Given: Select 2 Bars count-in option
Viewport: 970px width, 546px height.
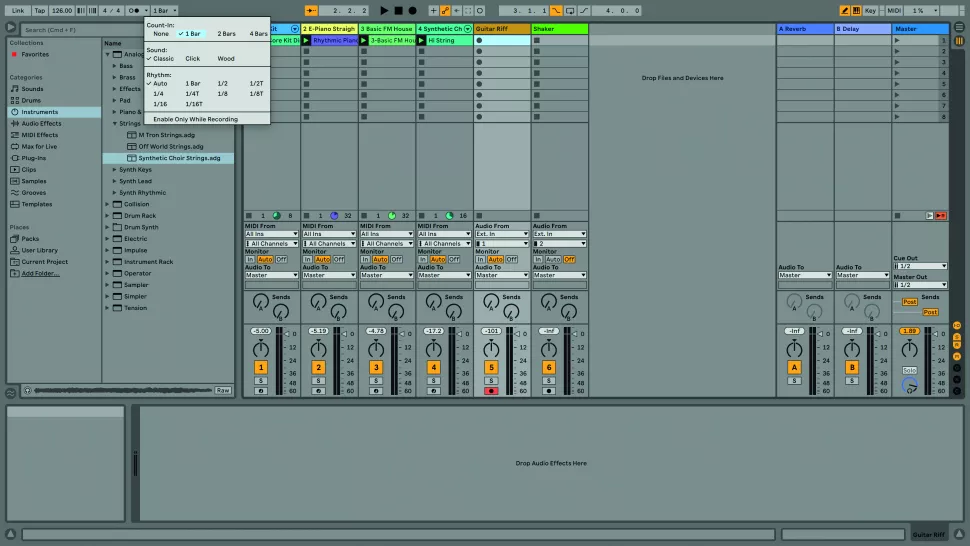Looking at the screenshot, I should pos(227,33).
